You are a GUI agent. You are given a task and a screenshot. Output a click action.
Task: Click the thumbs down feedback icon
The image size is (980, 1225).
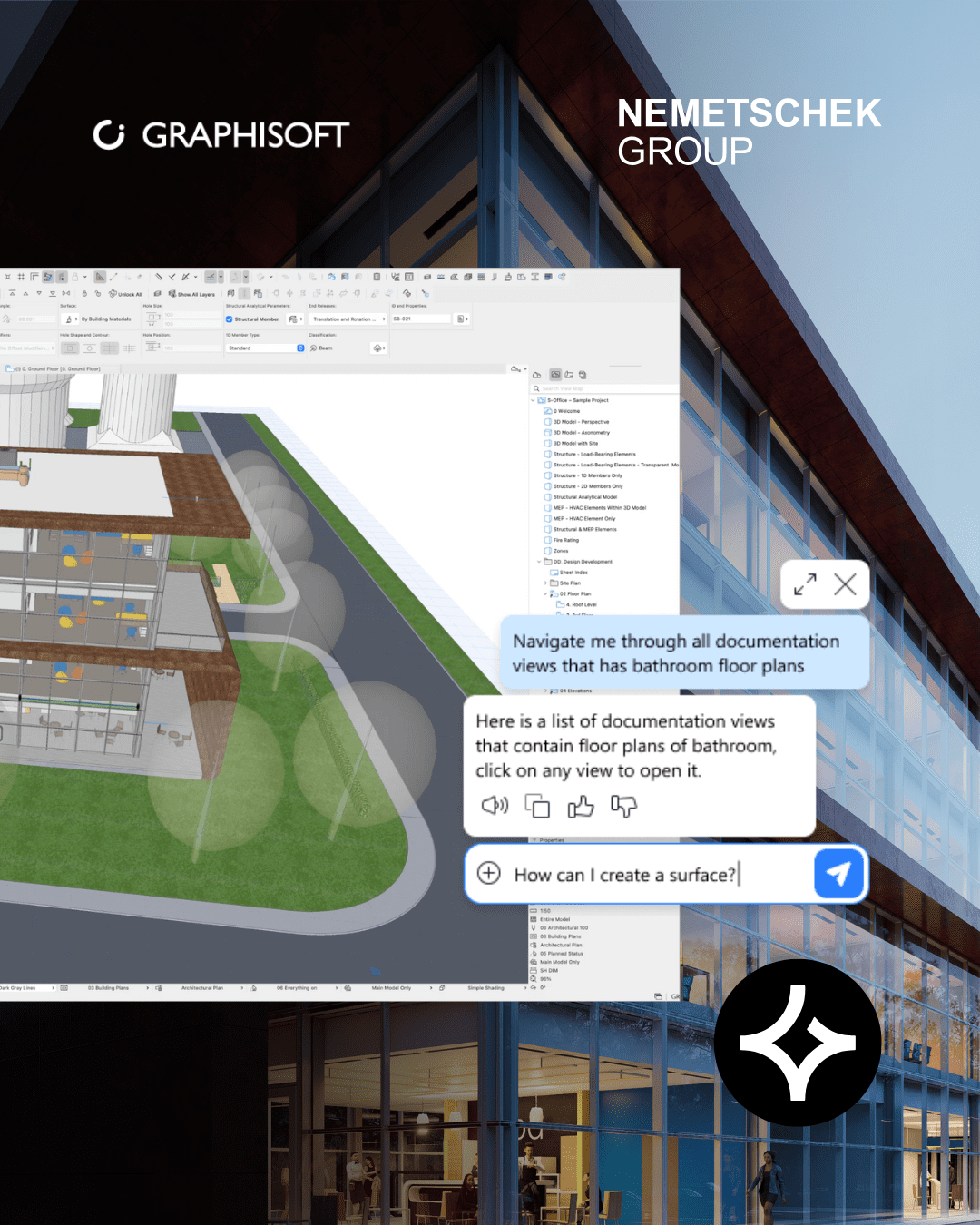point(623,806)
